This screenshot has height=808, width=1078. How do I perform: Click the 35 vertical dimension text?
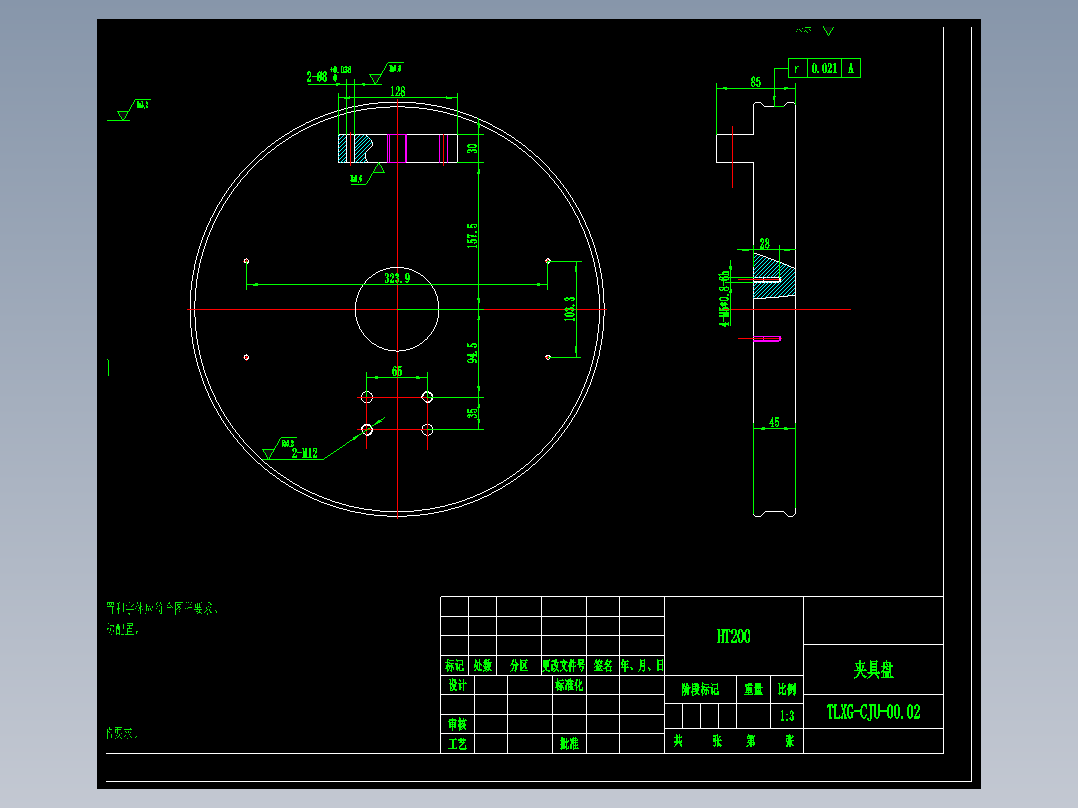[472, 413]
